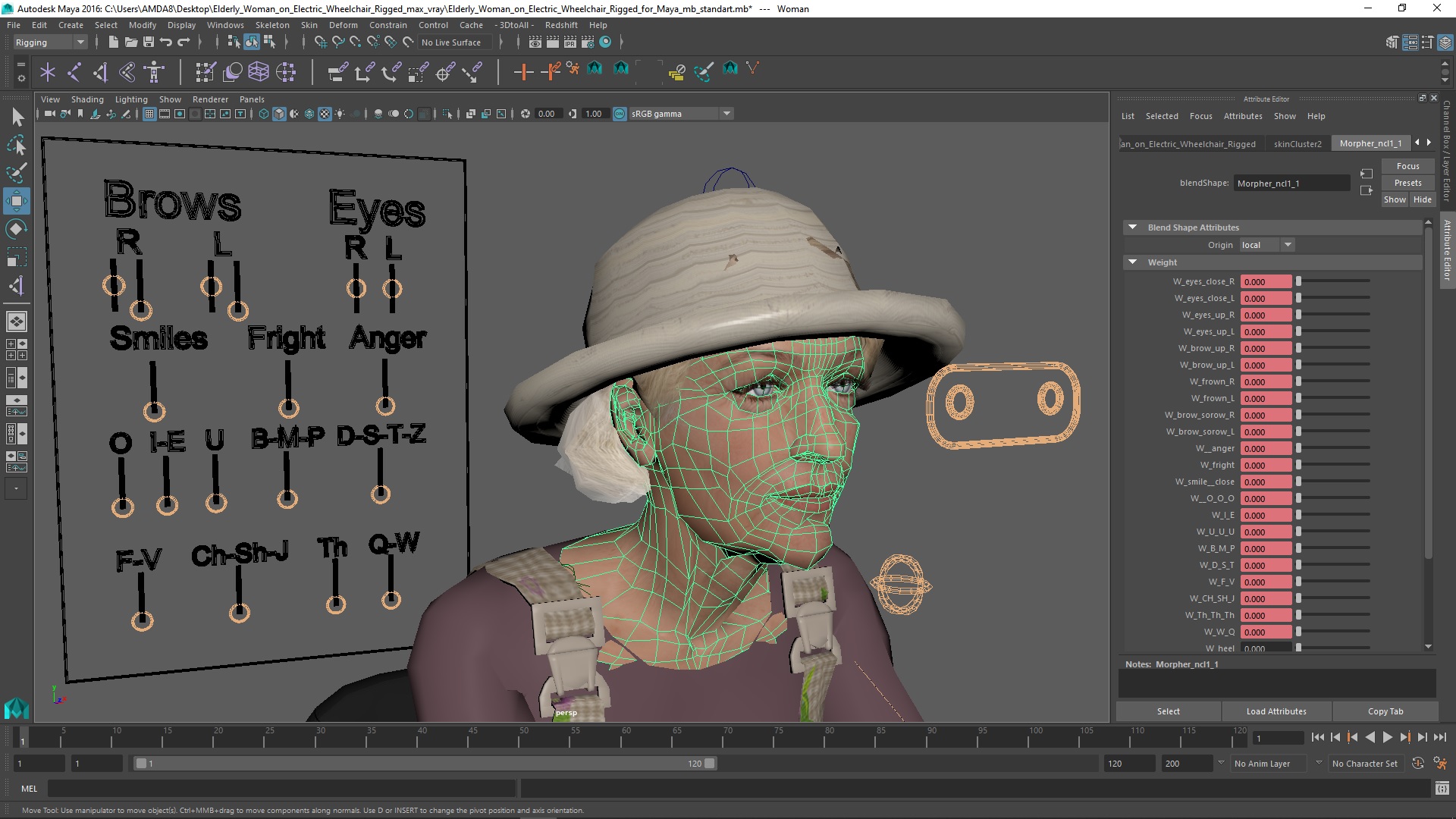Open the Deform menu
Viewport: 1456px width, 819px height.
tap(343, 25)
